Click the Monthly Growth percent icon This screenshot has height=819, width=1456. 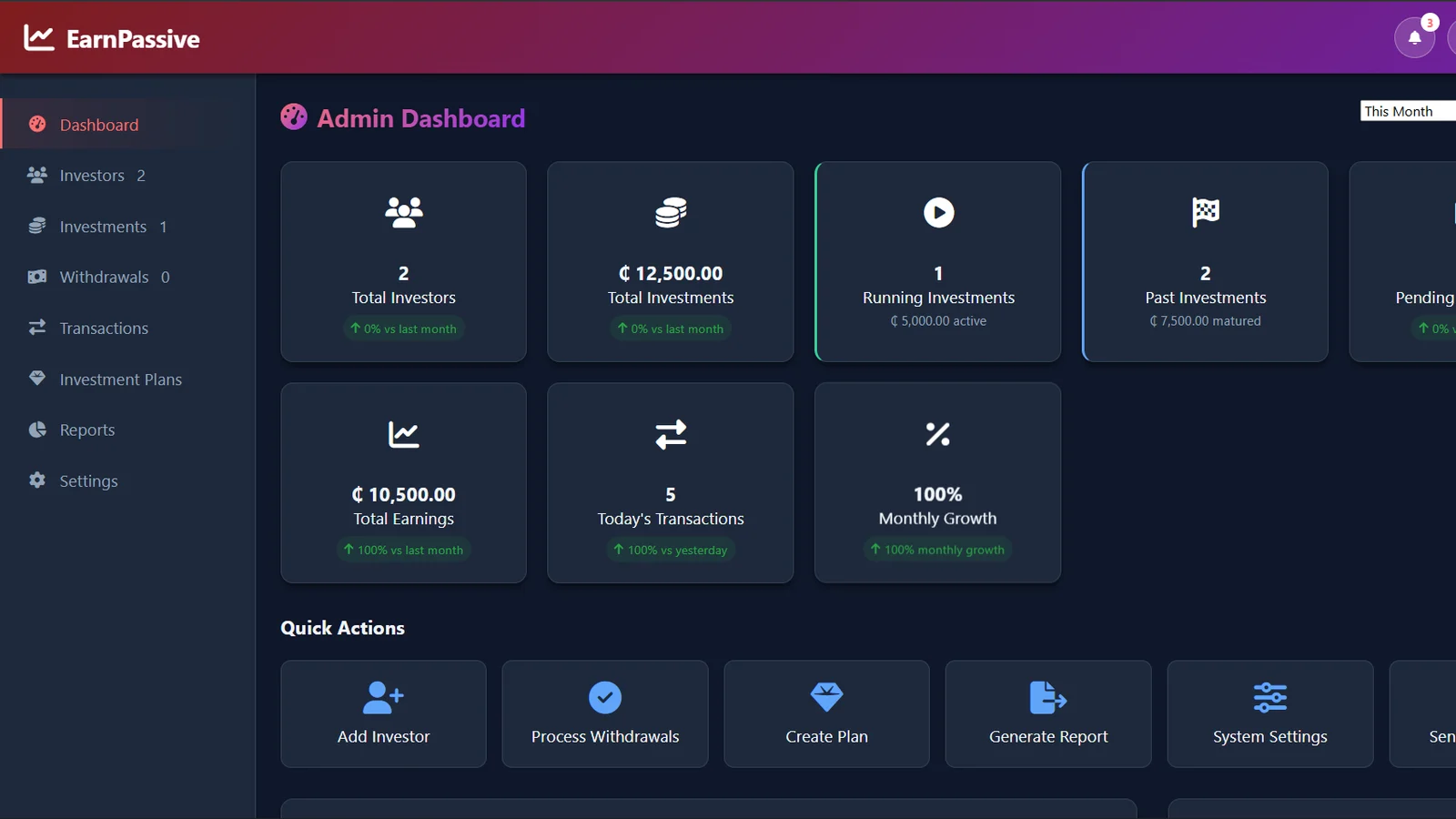click(938, 434)
